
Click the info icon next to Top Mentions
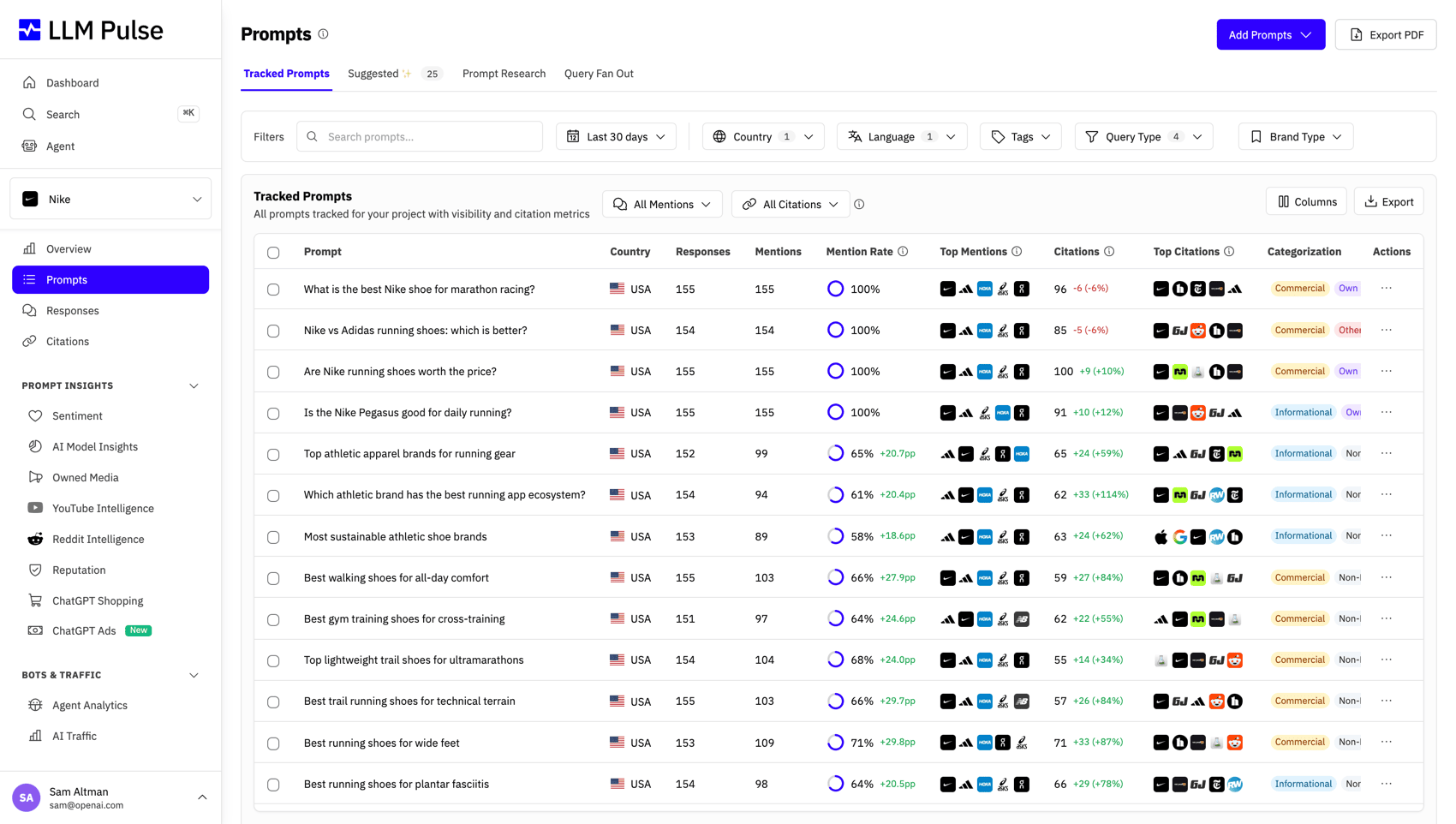click(1017, 252)
